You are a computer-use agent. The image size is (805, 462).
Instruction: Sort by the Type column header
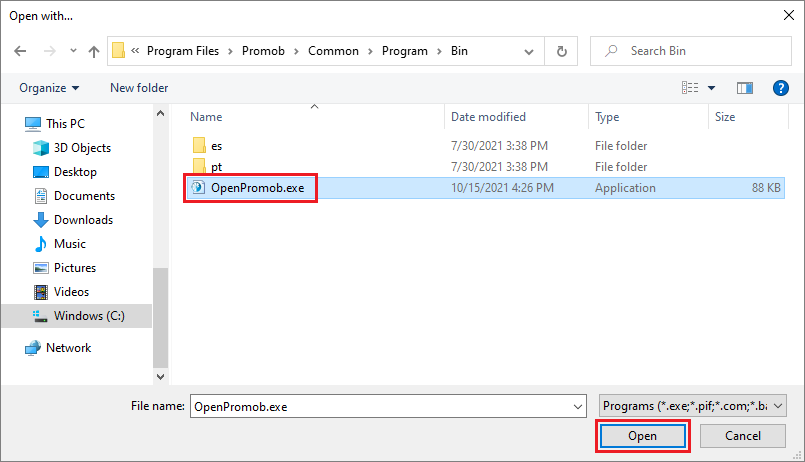coord(607,117)
